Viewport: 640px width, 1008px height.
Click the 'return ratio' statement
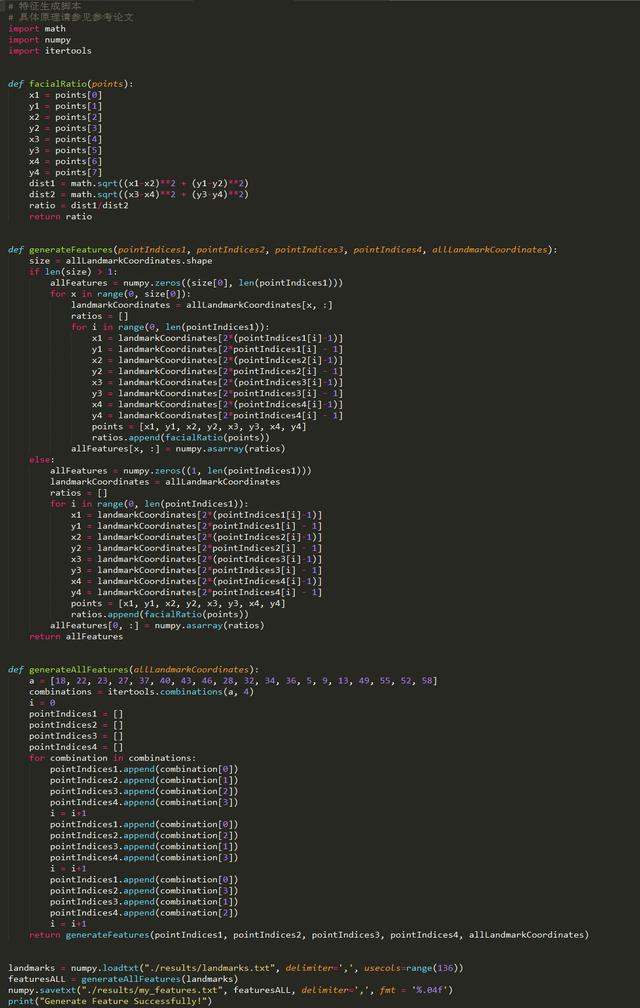pos(60,217)
